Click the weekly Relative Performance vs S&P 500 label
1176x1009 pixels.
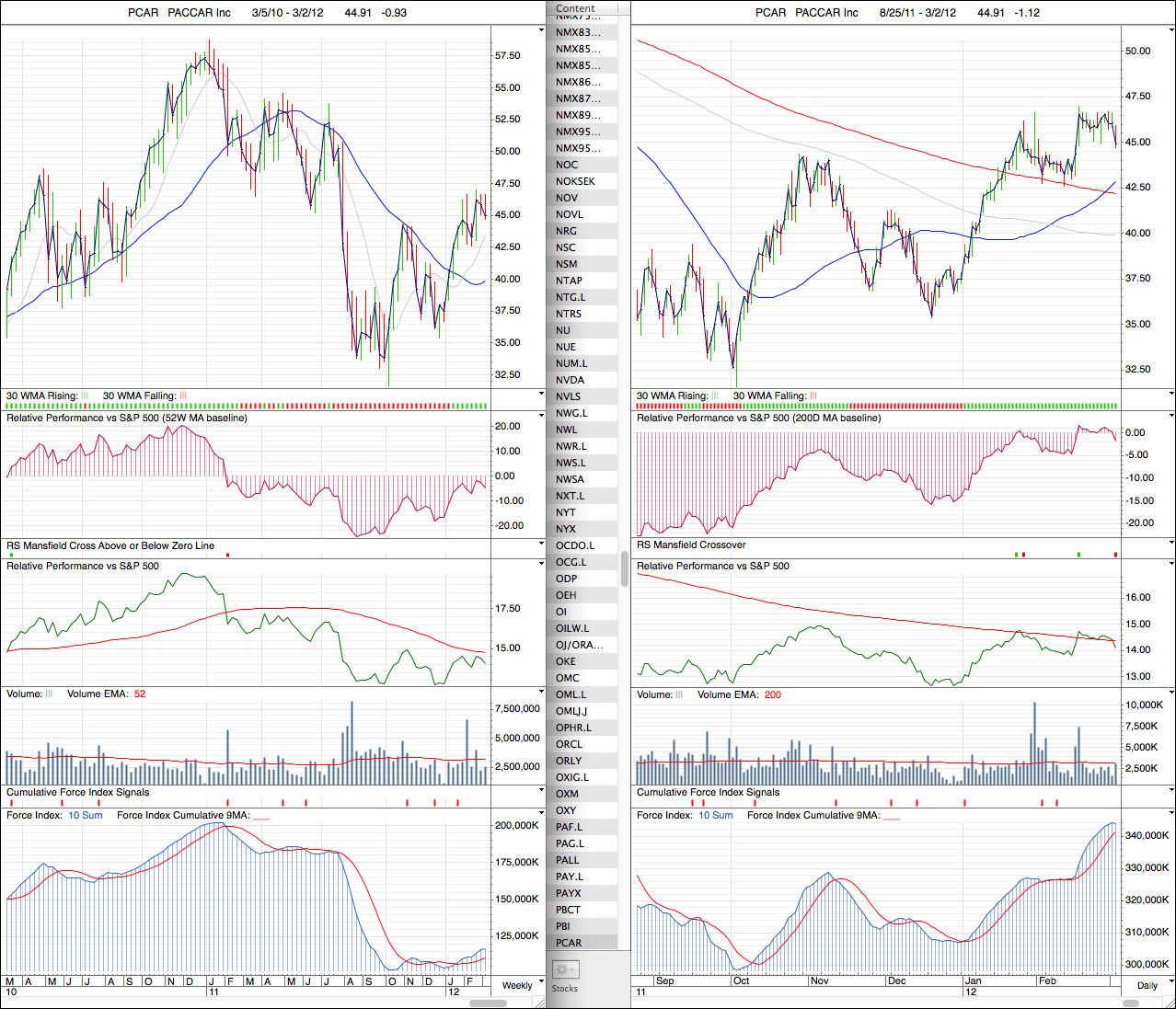(83, 566)
